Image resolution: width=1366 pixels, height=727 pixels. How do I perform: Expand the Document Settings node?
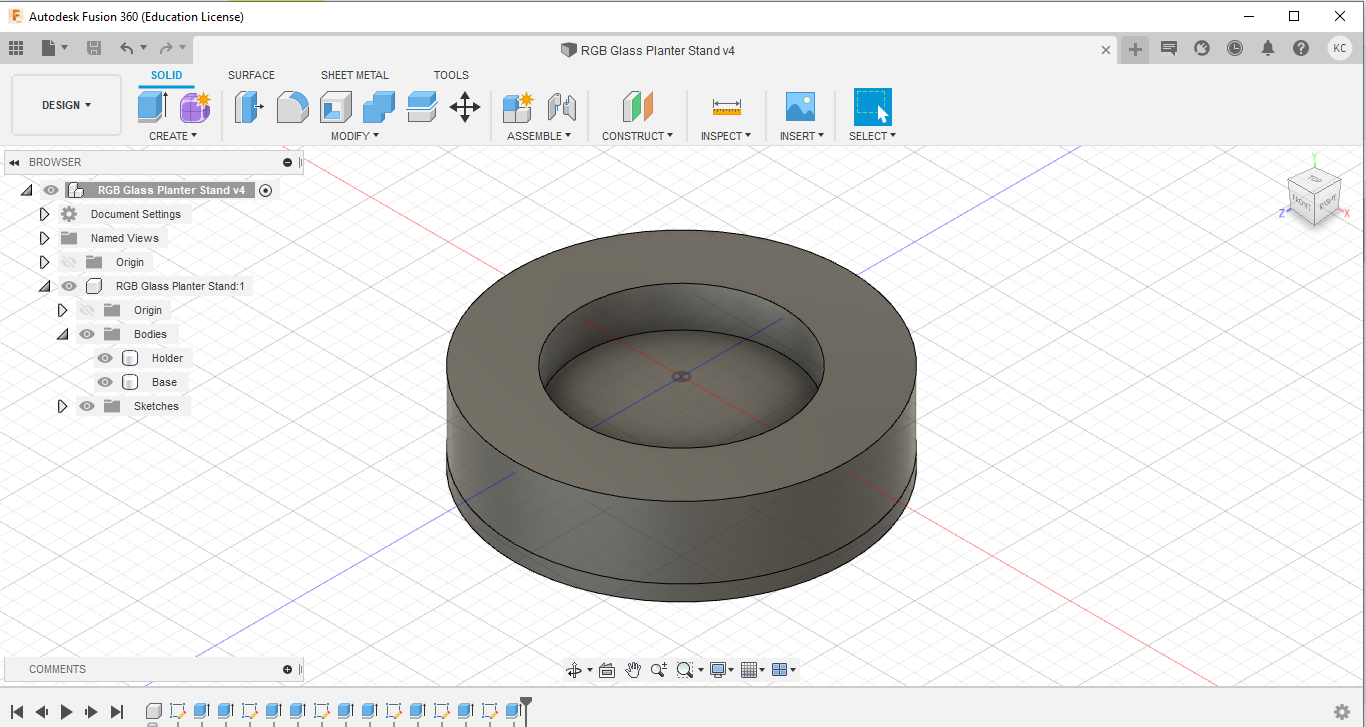point(44,214)
